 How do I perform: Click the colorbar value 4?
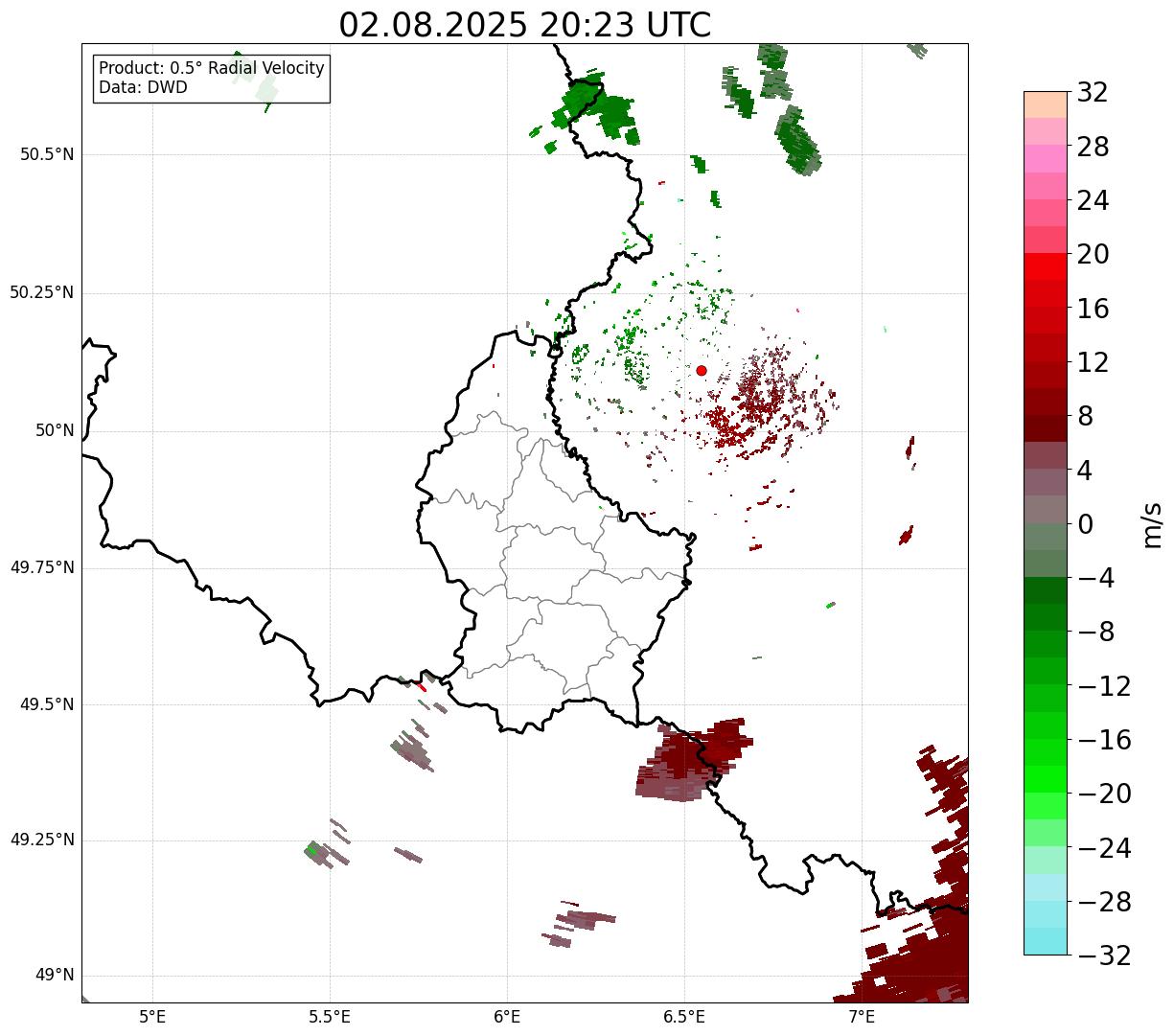(1085, 470)
